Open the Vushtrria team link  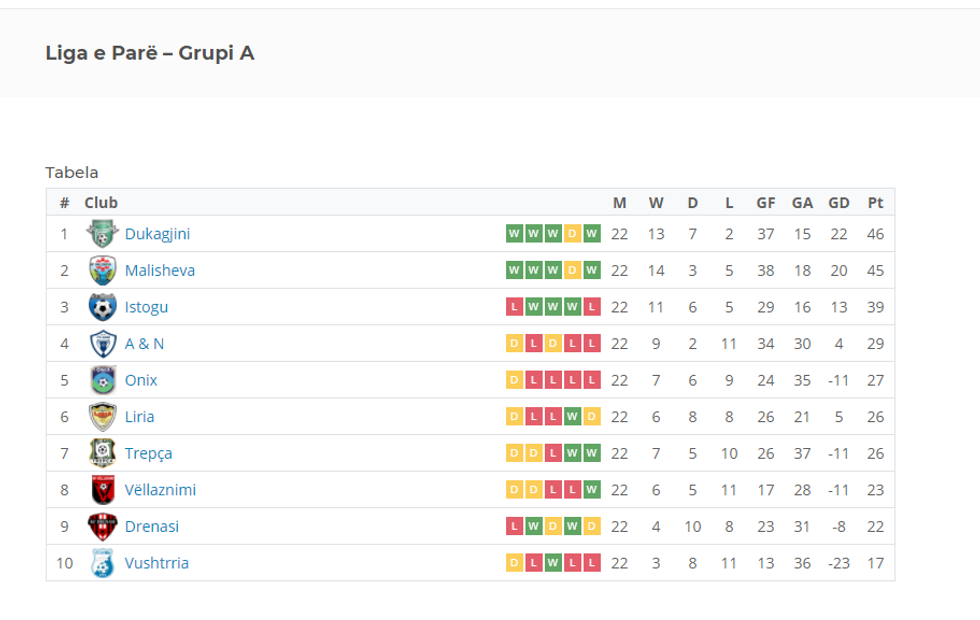156,563
